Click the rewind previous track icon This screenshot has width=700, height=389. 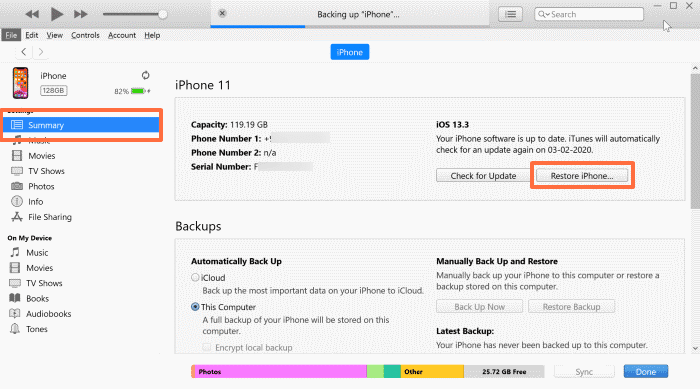point(32,14)
